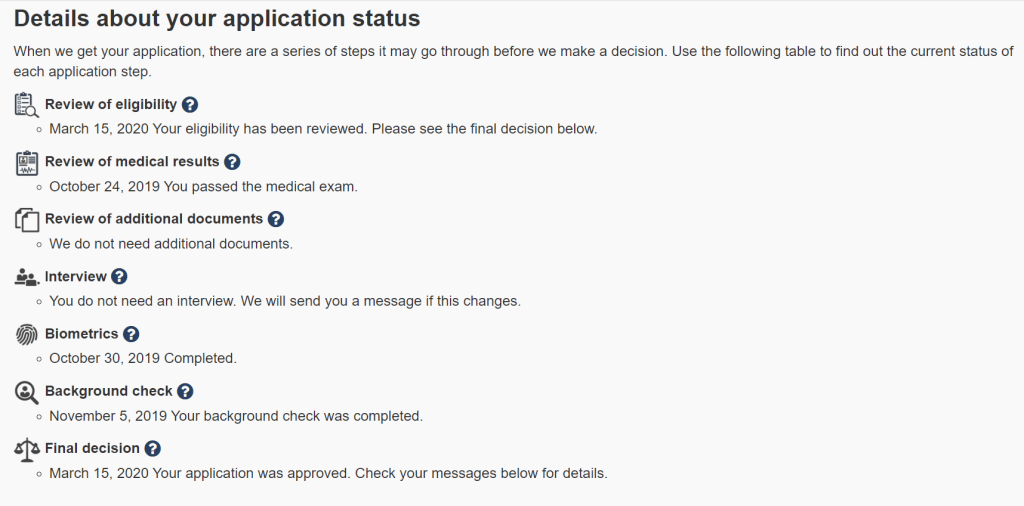Click the Biometrics fingerprint icon

[x=27, y=334]
